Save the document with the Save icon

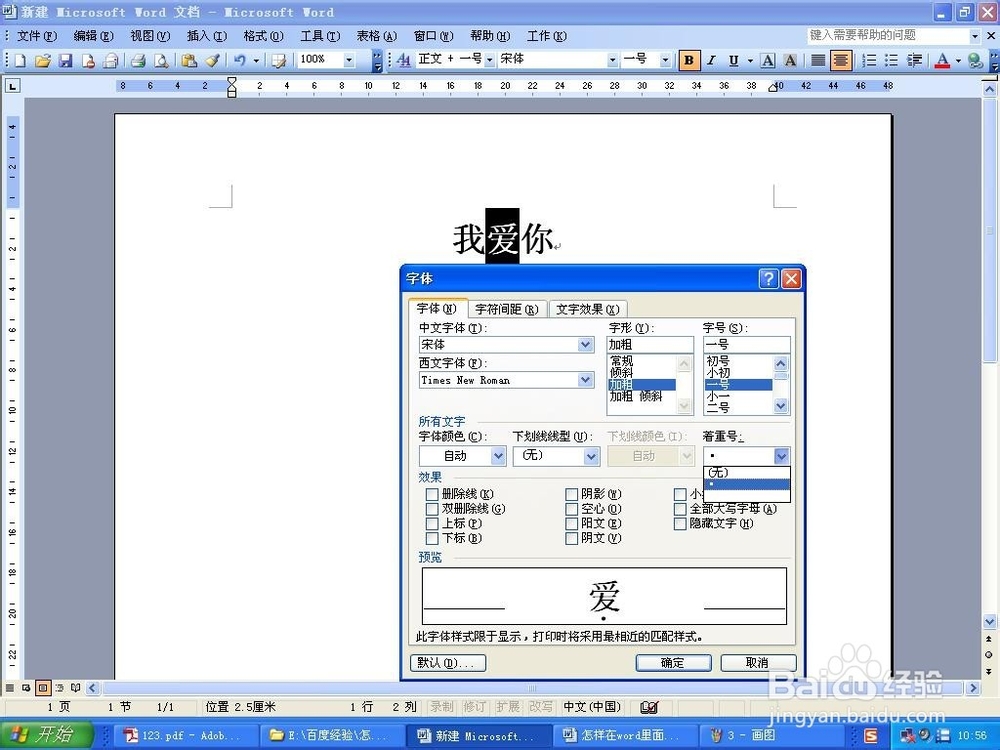click(x=65, y=60)
